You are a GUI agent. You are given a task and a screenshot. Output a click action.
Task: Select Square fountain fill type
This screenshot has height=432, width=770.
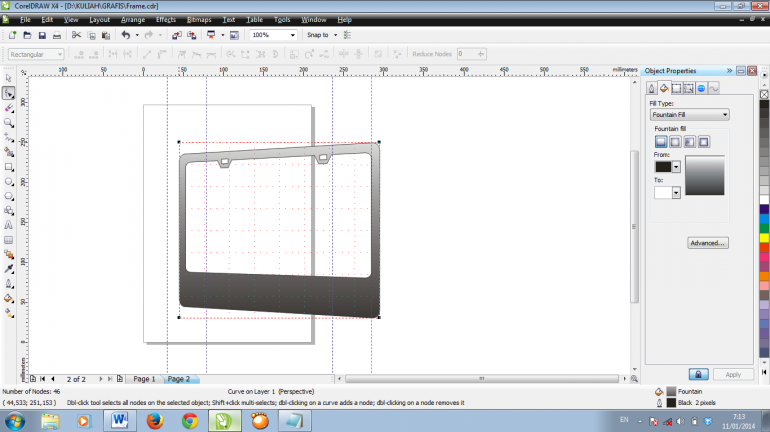click(704, 142)
